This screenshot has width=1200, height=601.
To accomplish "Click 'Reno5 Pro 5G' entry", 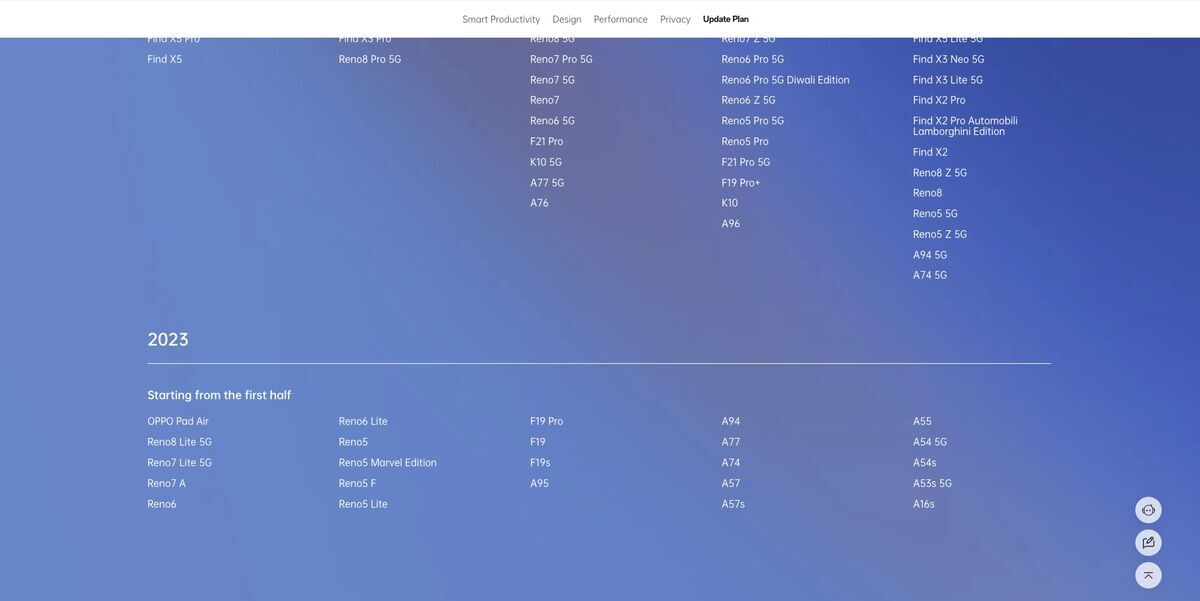I will [x=753, y=121].
